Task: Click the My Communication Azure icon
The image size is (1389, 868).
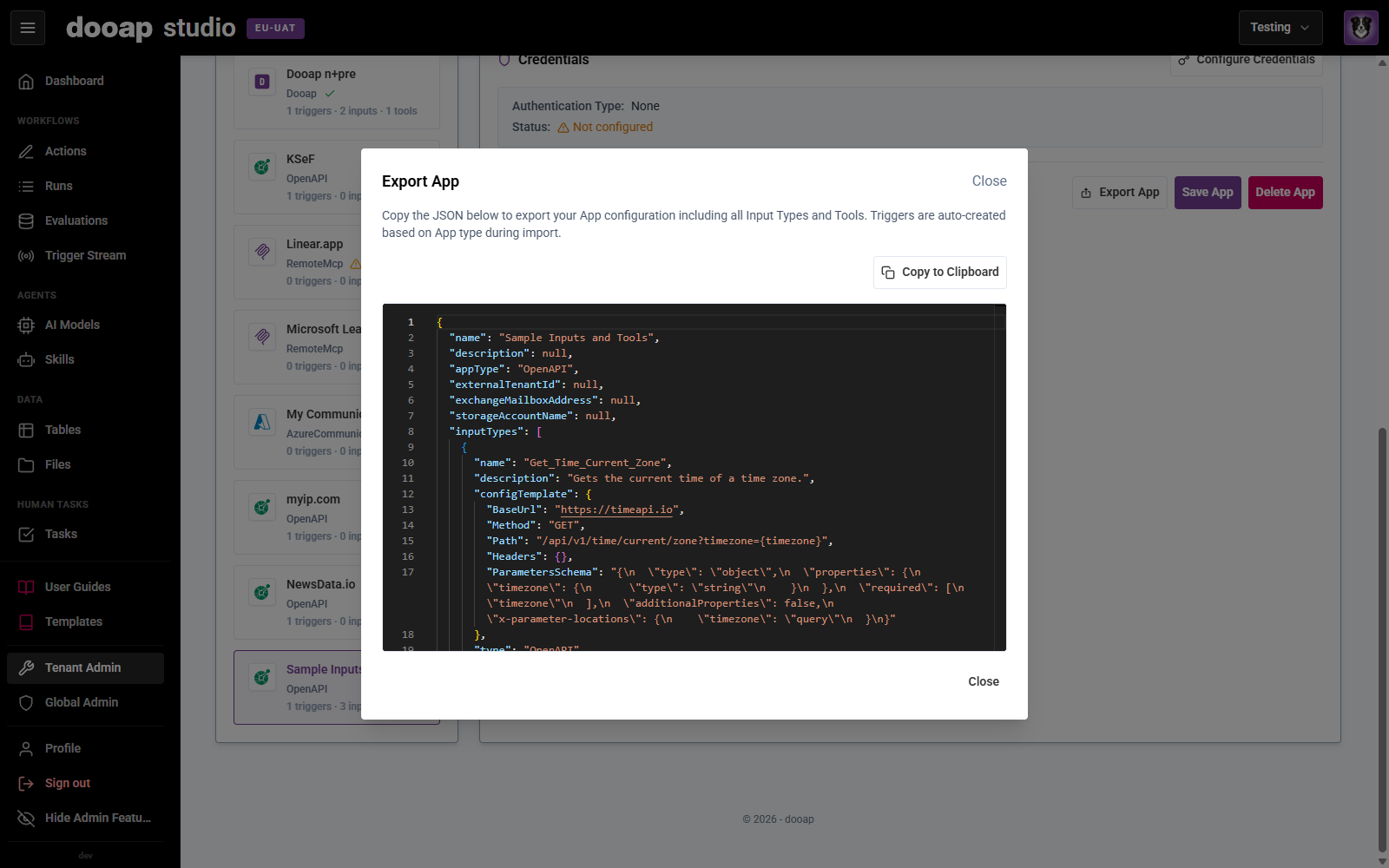Action: coord(262,422)
